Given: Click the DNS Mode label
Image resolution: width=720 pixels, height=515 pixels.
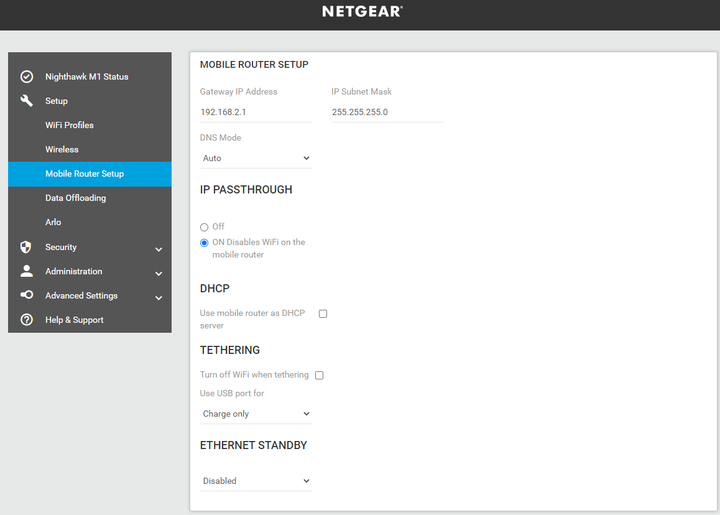Looking at the screenshot, I should click(220, 138).
